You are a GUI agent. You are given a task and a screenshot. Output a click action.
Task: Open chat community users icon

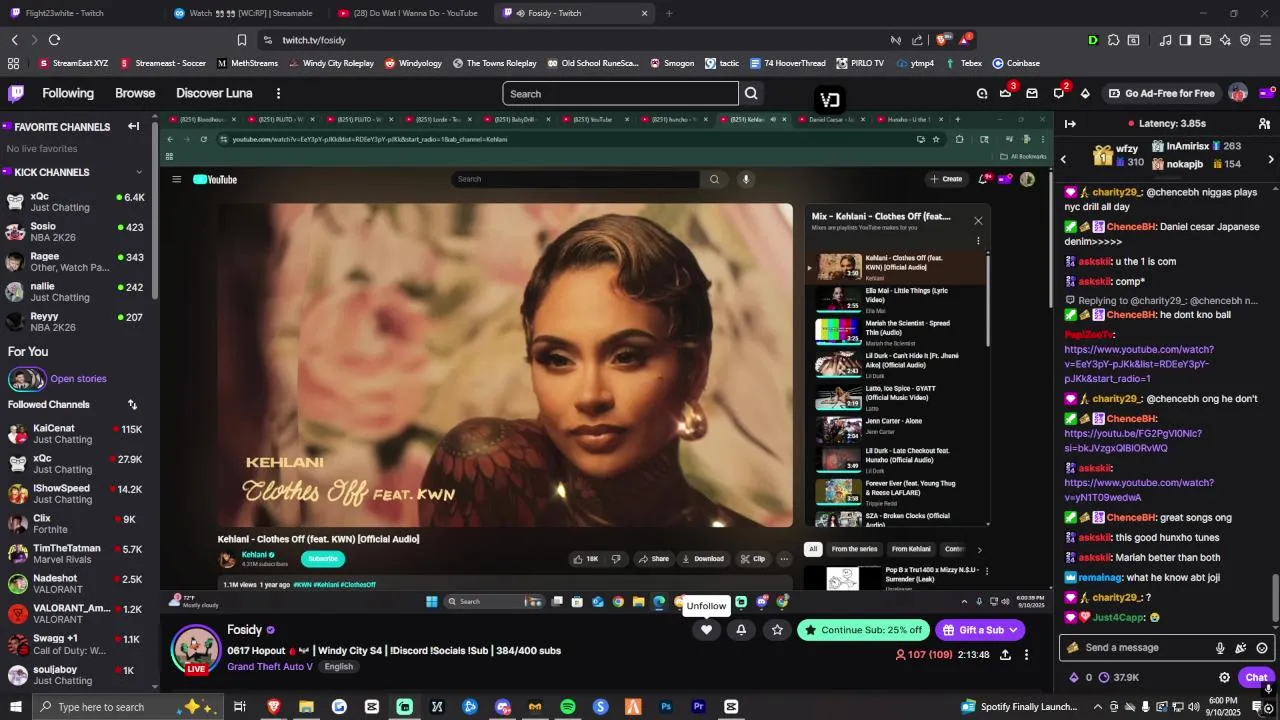(1264, 123)
